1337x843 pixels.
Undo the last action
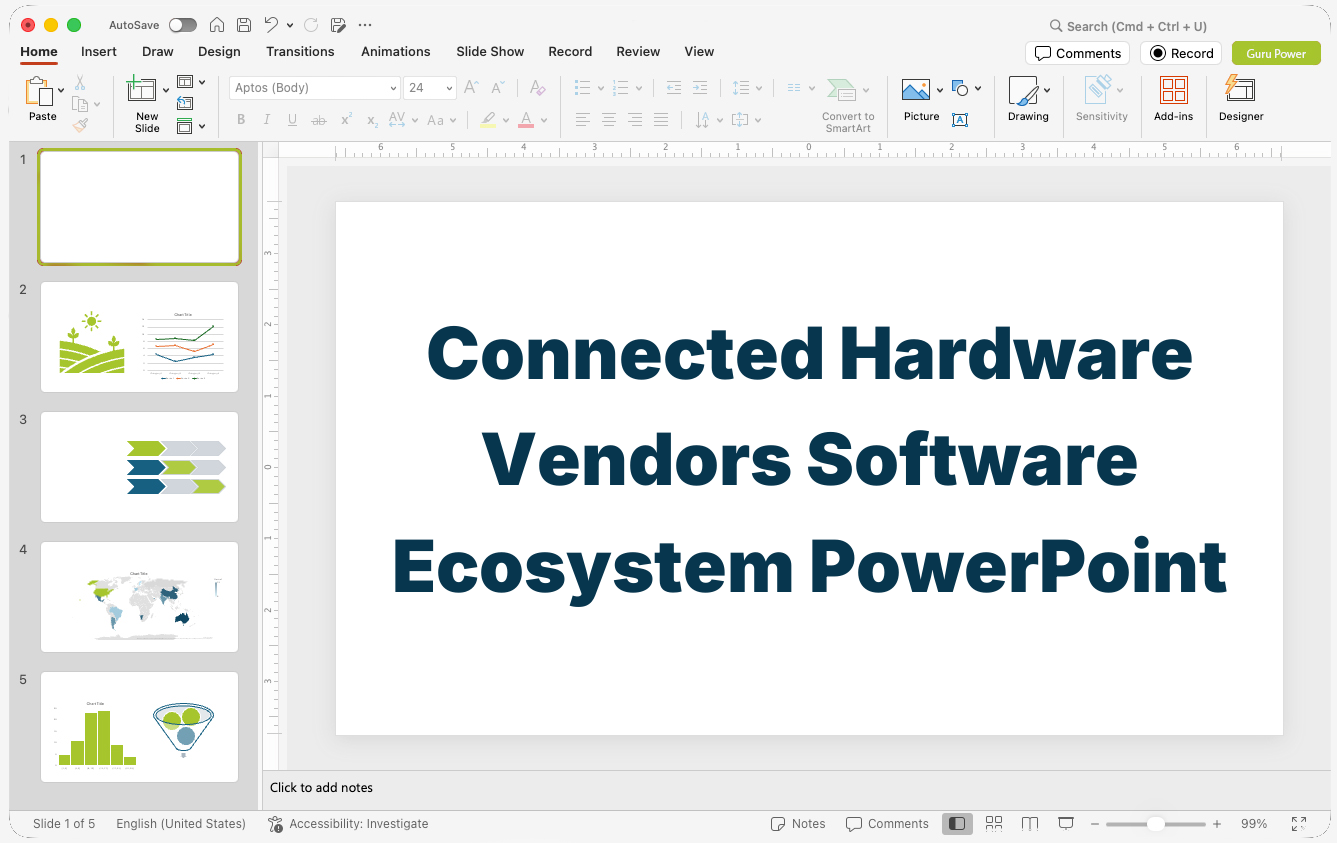[271, 25]
